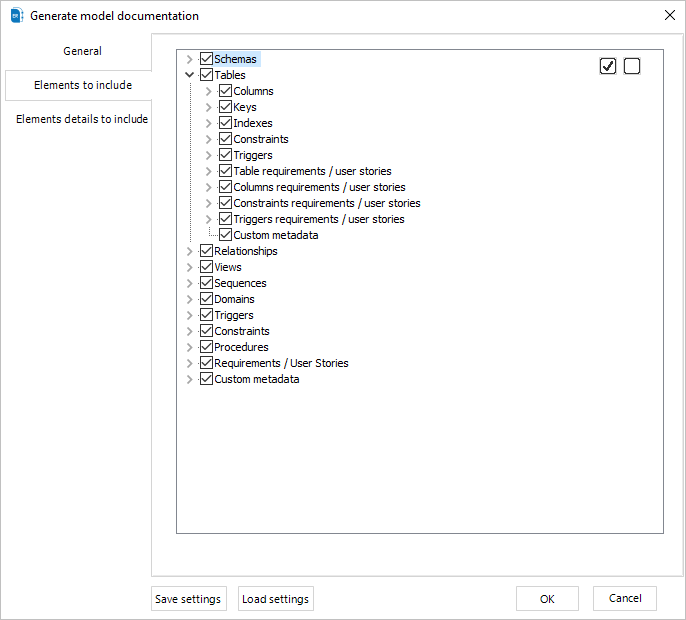Toggle Triggers checkbox under Tables
686x620 pixels.
click(225, 155)
